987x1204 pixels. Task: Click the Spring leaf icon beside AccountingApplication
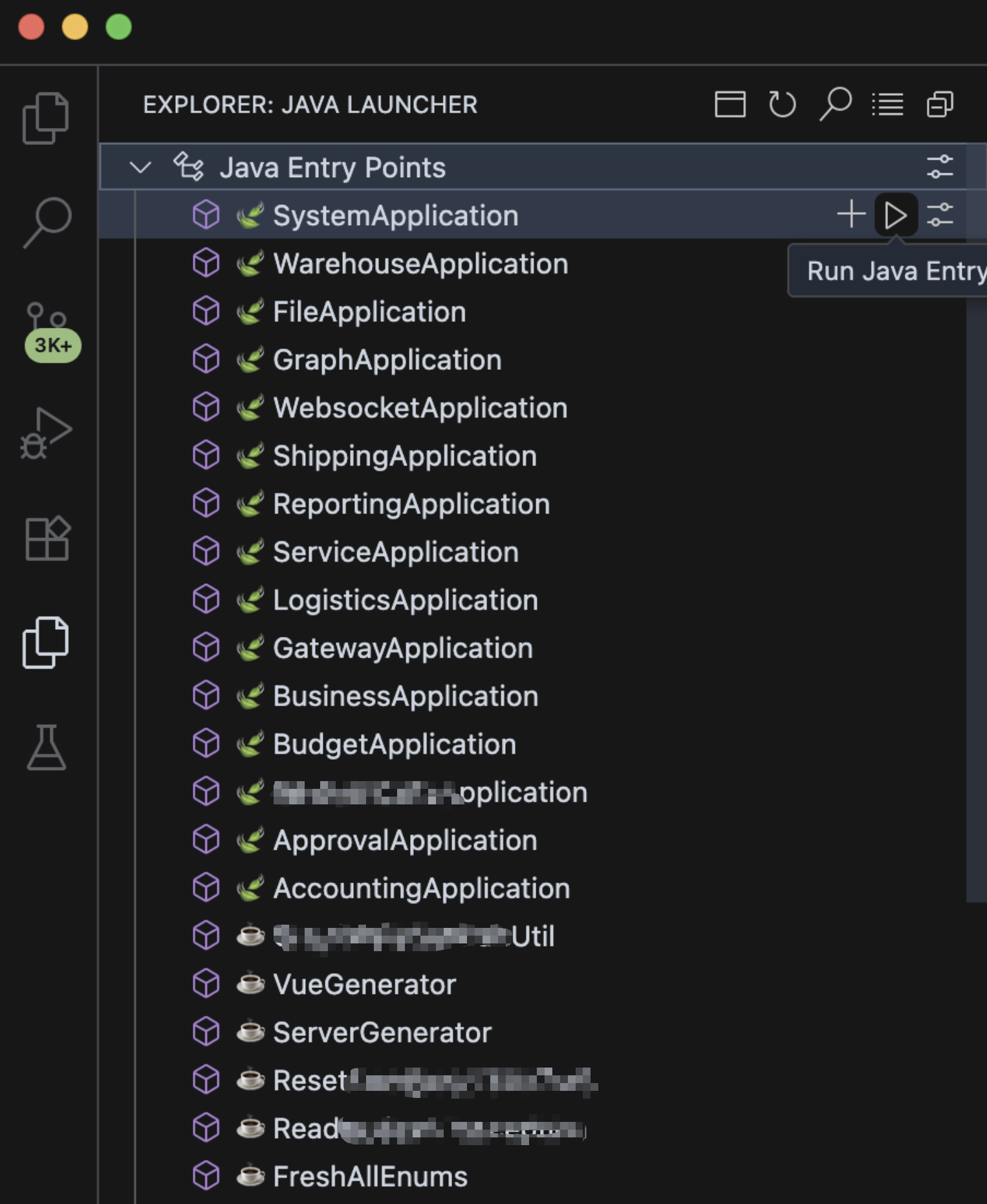(x=250, y=888)
